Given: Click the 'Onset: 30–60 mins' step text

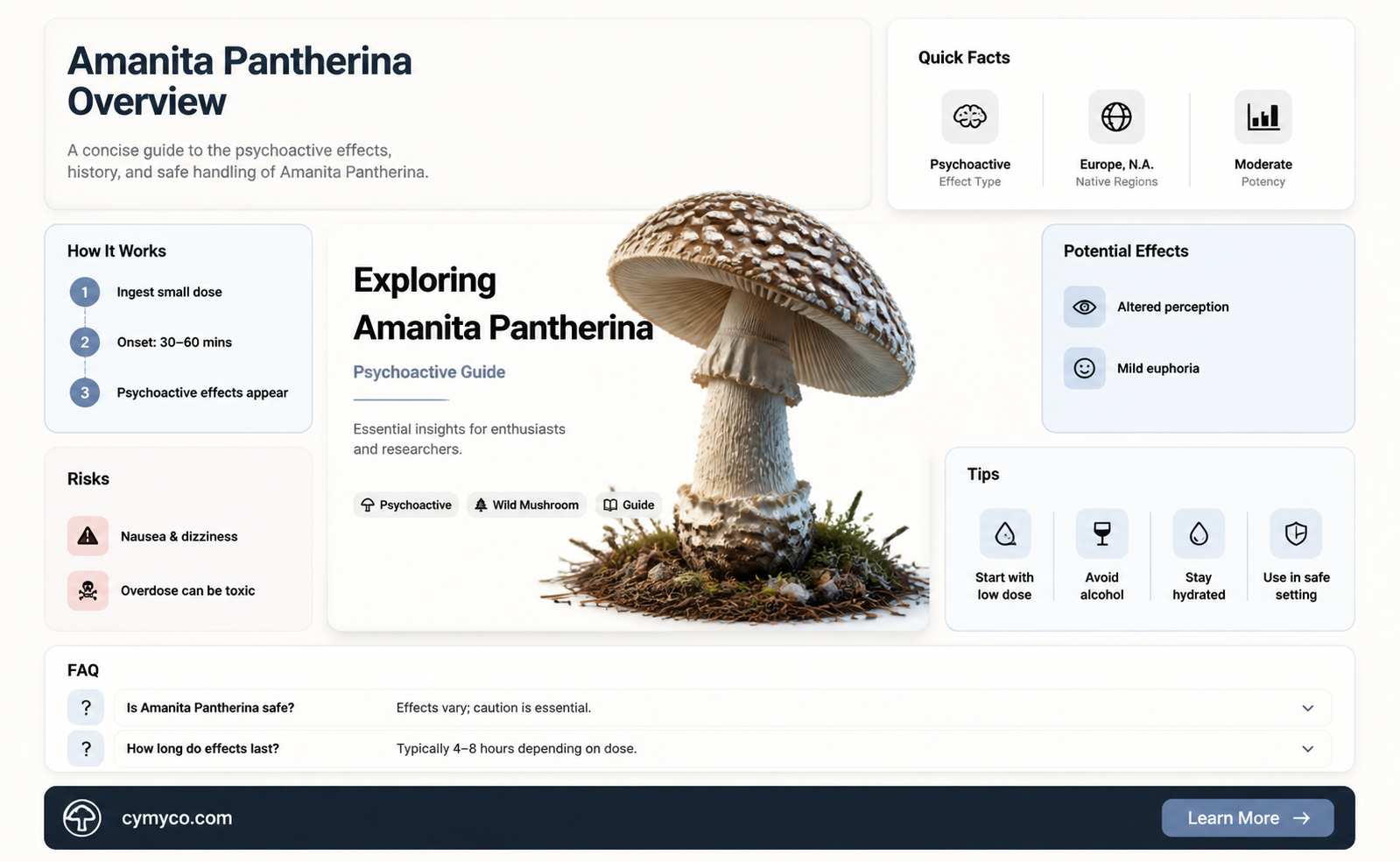Looking at the screenshot, I should pyautogui.click(x=174, y=343).
